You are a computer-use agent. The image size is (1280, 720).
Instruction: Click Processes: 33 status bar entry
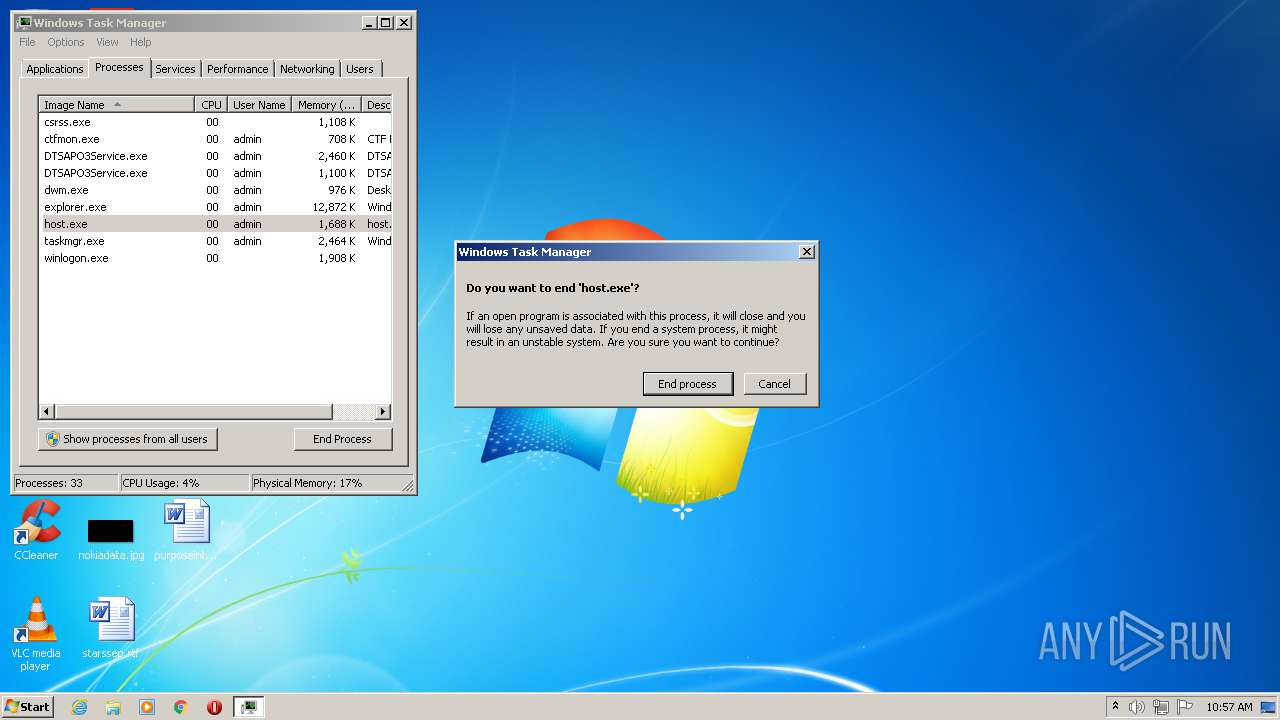[65, 483]
